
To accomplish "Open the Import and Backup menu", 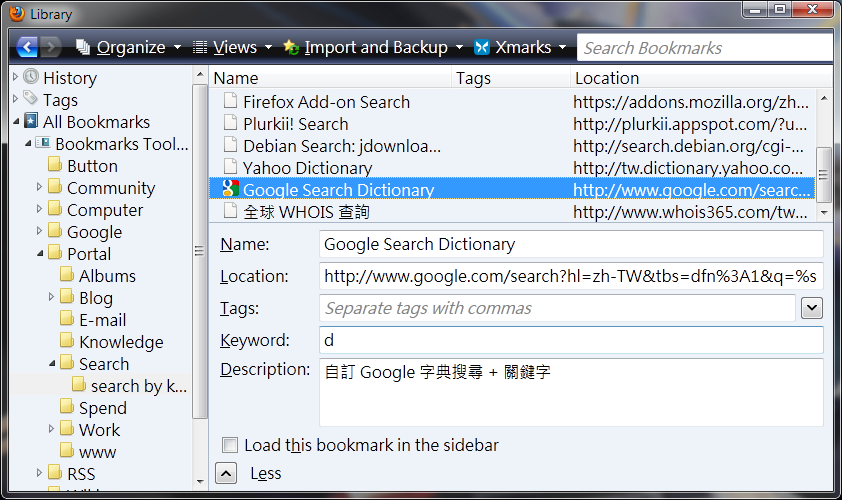I will (373, 47).
